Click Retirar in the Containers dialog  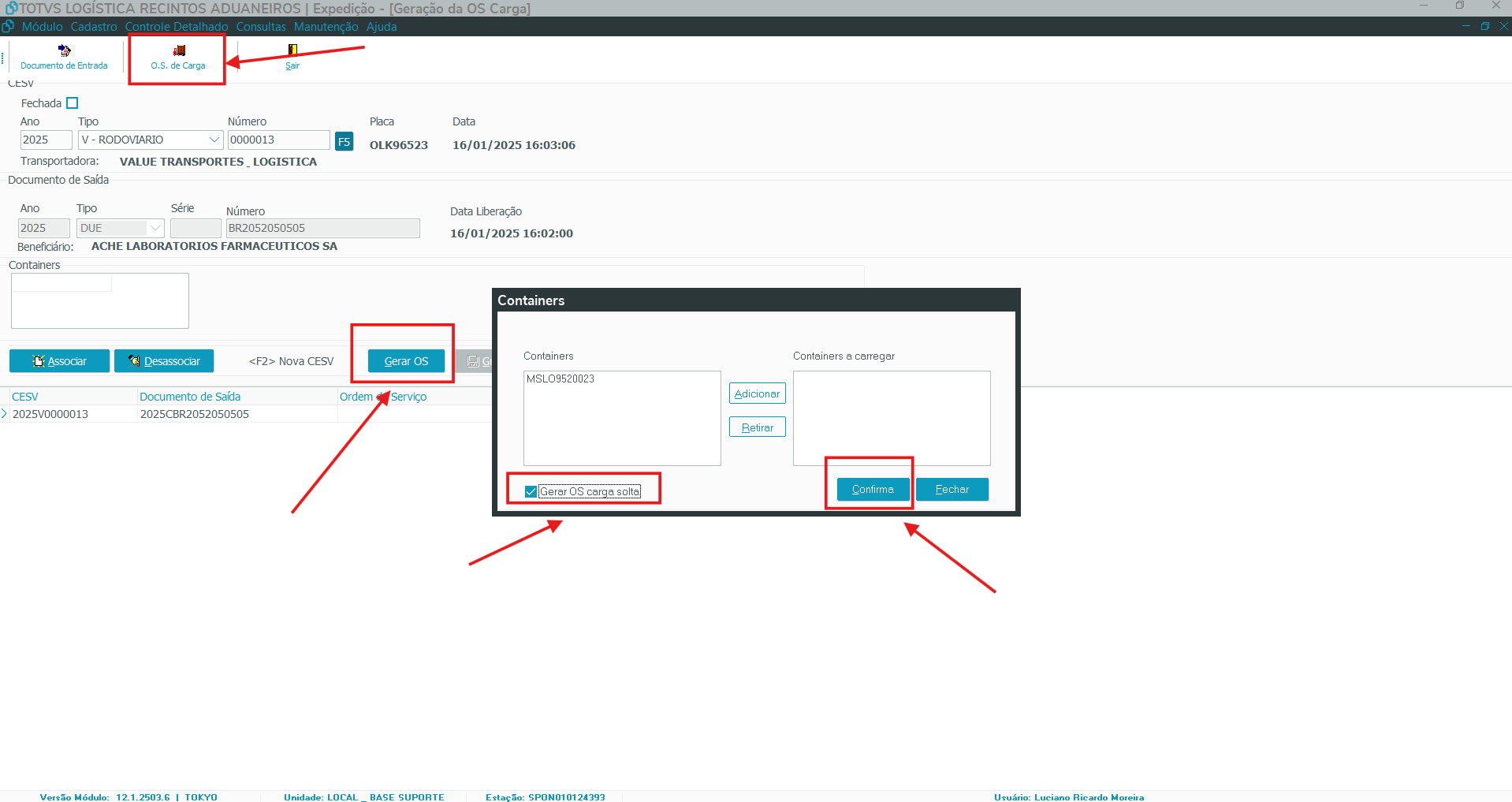[757, 427]
